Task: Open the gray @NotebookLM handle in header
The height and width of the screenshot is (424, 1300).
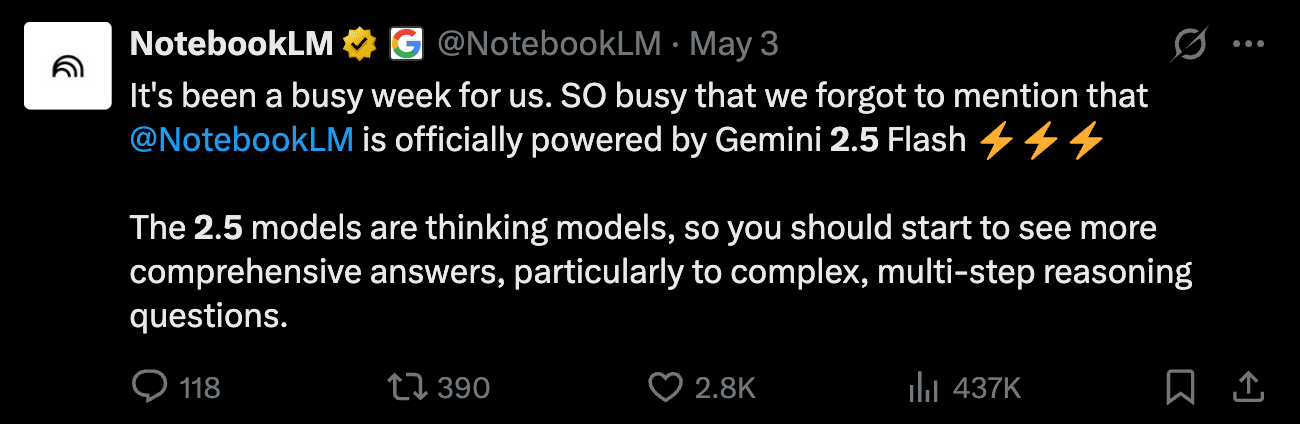Action: click(548, 44)
